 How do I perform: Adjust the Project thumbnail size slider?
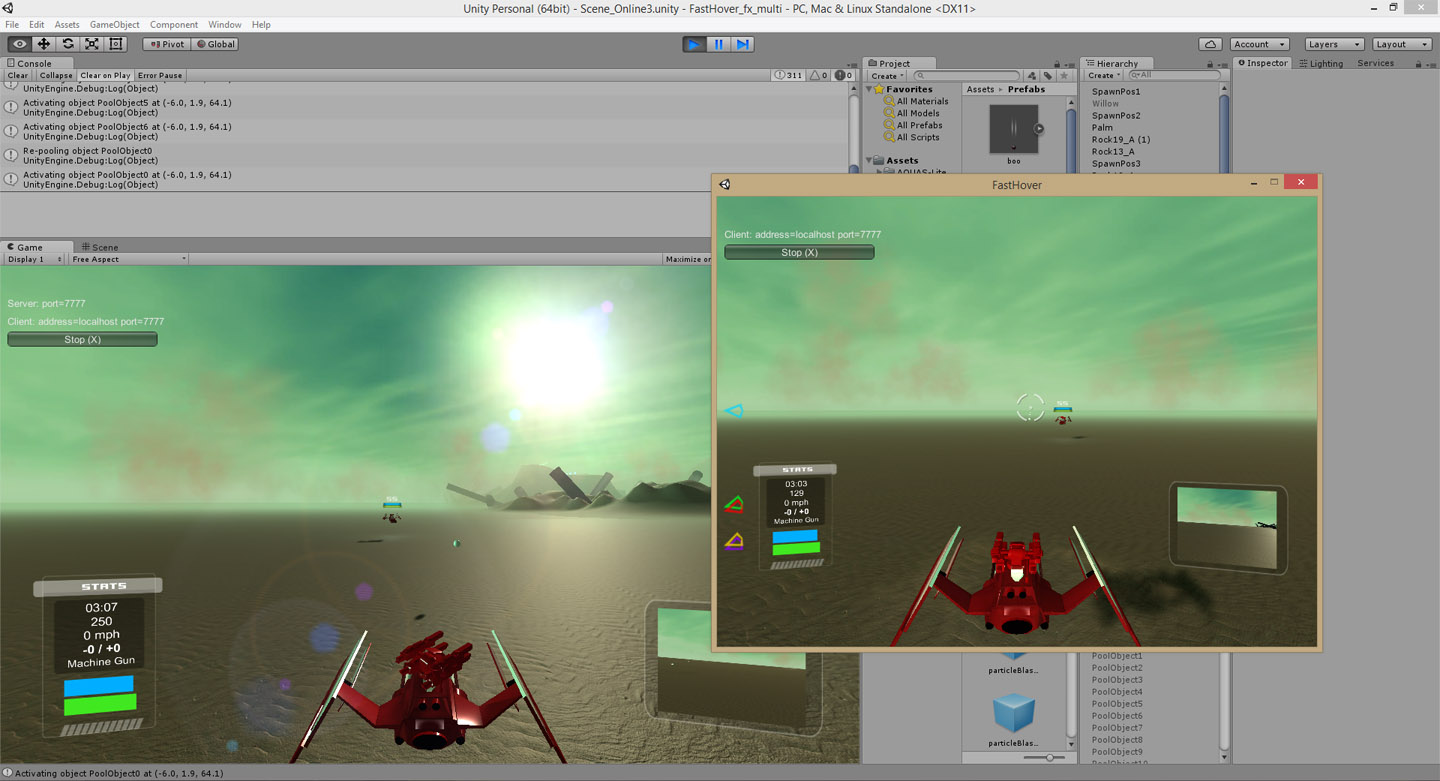click(x=1048, y=758)
